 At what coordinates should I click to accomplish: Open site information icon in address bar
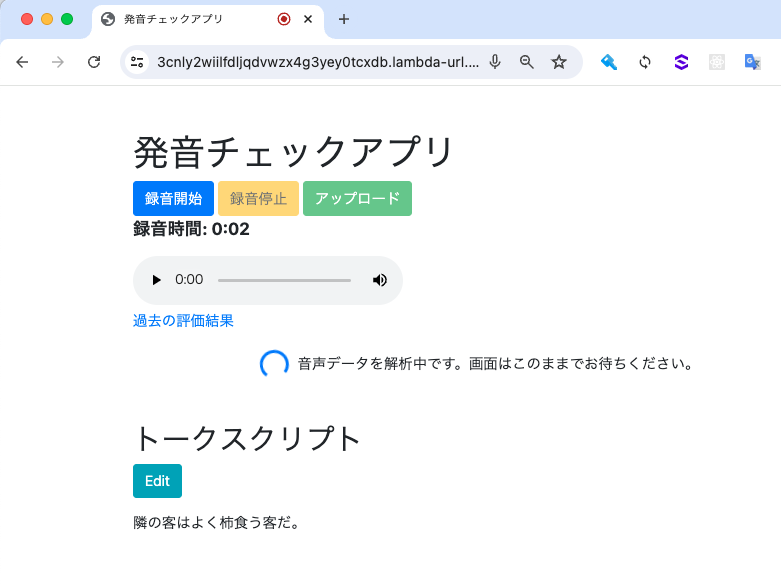(137, 62)
